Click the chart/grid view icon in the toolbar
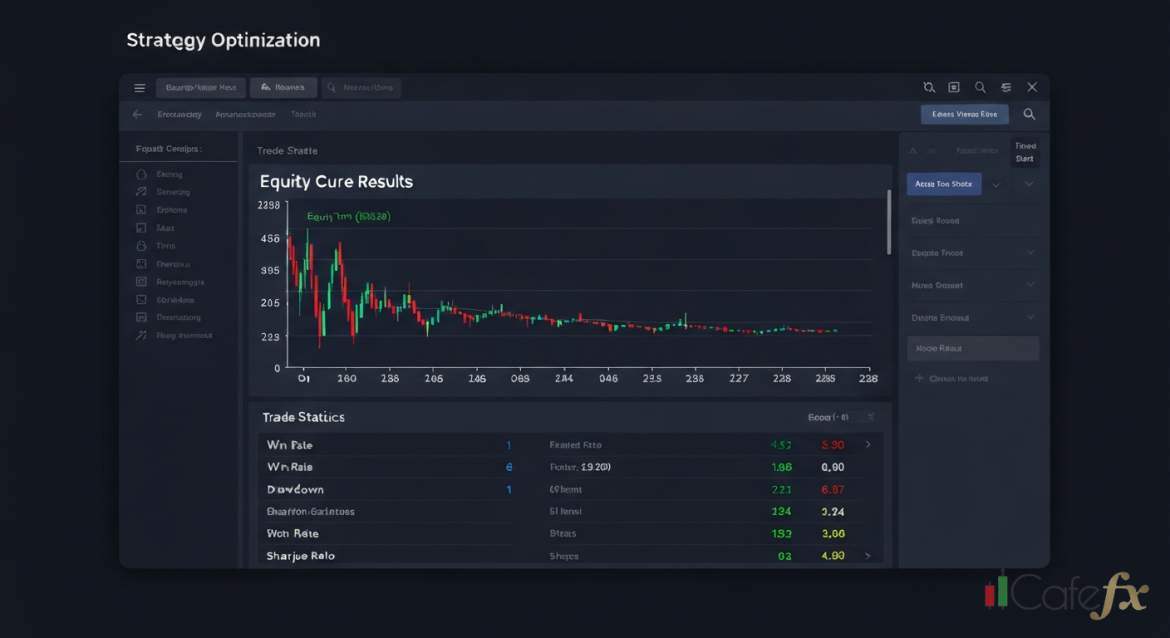This screenshot has width=1170, height=638. tap(954, 87)
